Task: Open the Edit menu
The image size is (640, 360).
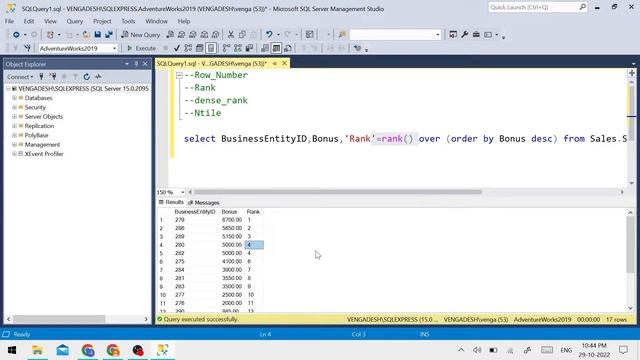Action: click(x=29, y=21)
